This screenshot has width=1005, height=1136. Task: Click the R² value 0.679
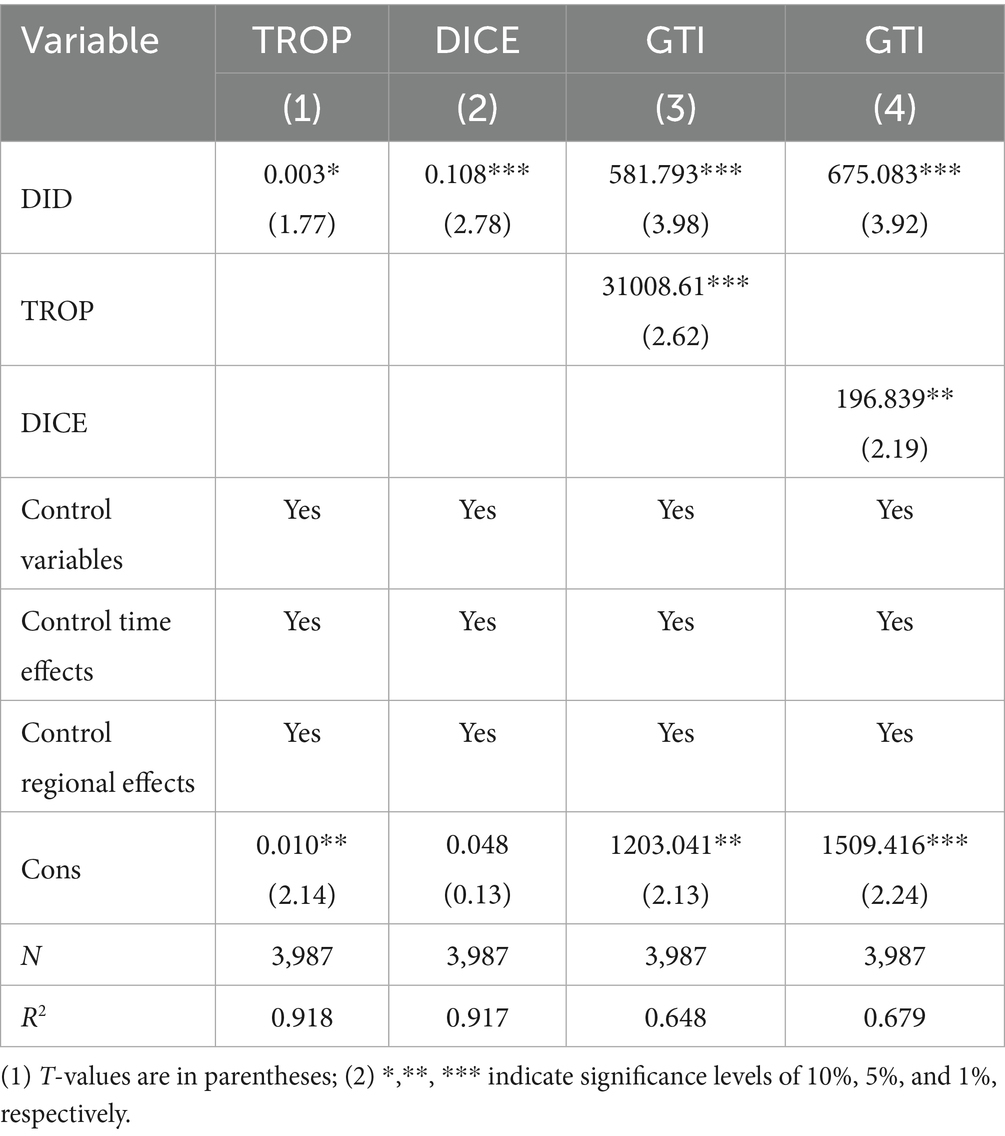click(x=893, y=1017)
